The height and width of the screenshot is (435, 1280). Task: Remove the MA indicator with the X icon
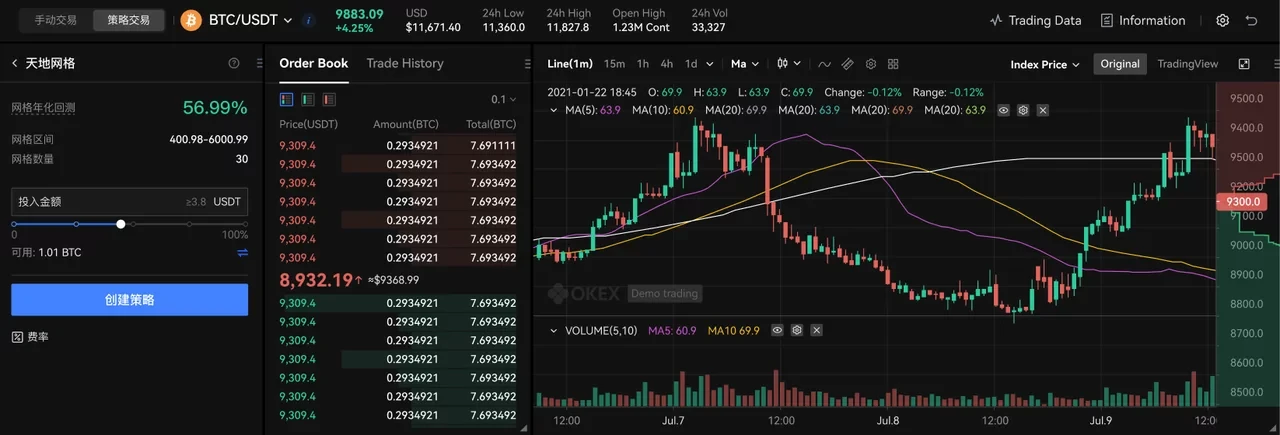1042,110
